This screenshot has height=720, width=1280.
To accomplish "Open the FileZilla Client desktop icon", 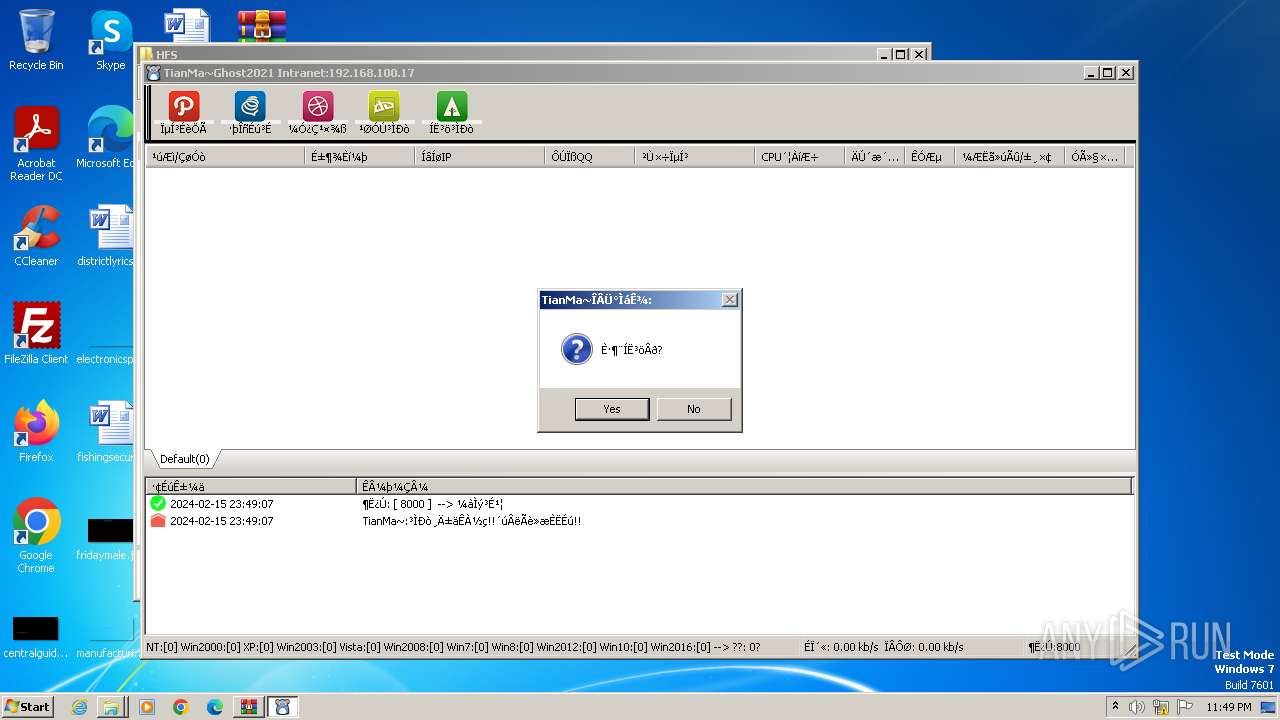I will (x=36, y=334).
